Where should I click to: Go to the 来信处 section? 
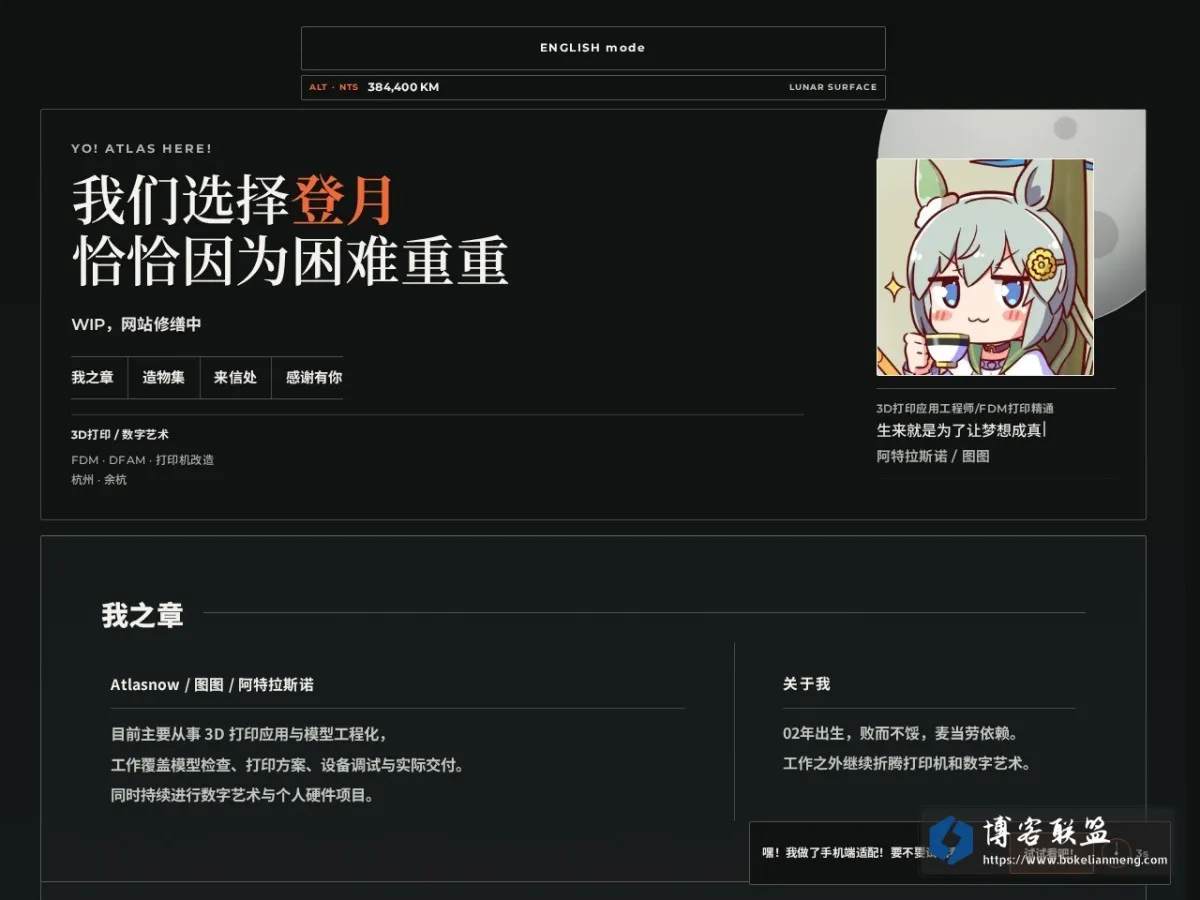click(x=236, y=378)
